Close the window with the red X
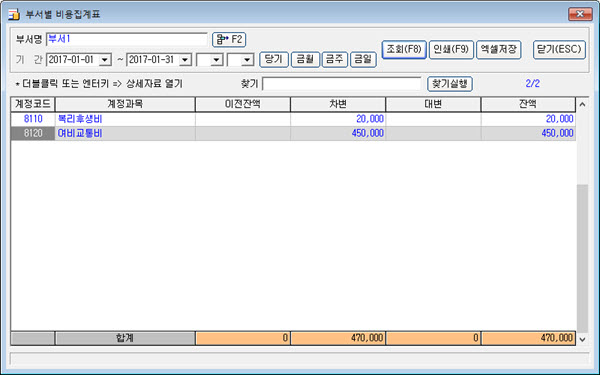600x375 pixels. (580, 14)
